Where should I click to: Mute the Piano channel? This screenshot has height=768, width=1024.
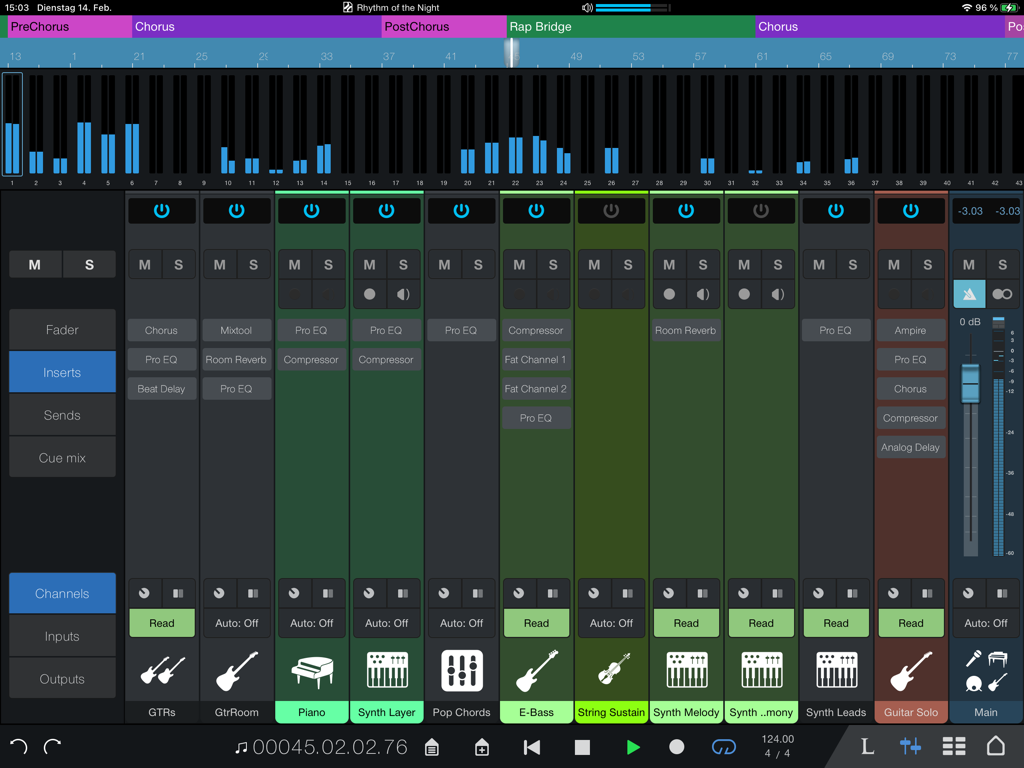[x=294, y=264]
